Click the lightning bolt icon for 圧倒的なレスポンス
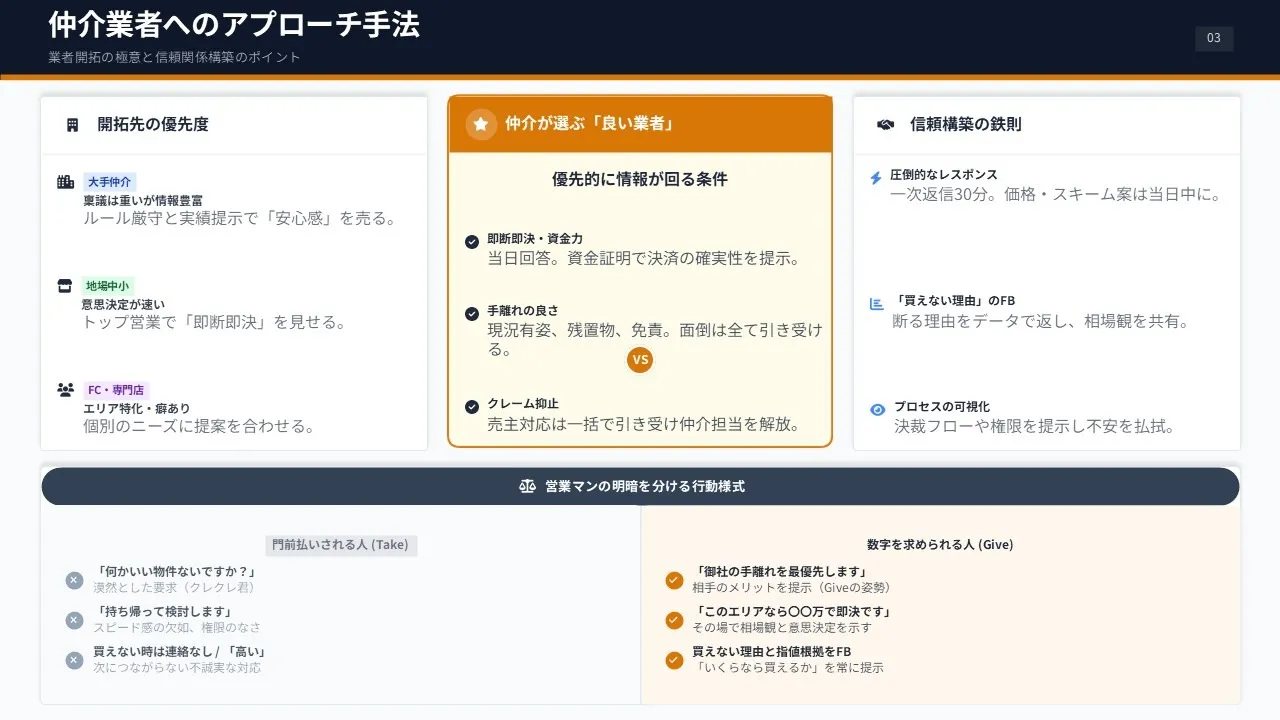Image resolution: width=1280 pixels, height=720 pixels. [876, 178]
